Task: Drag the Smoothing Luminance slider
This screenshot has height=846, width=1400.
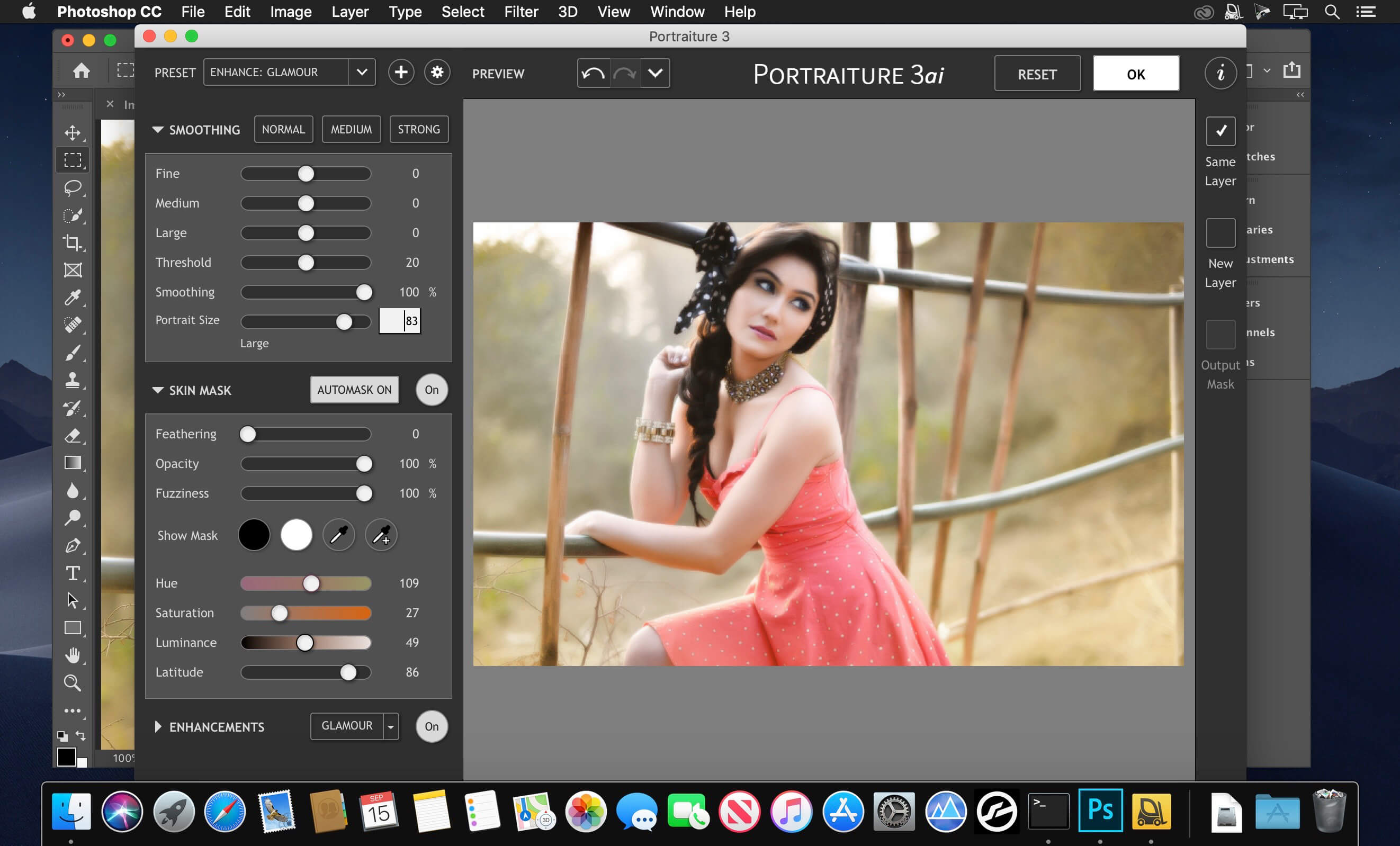Action: pyautogui.click(x=304, y=642)
